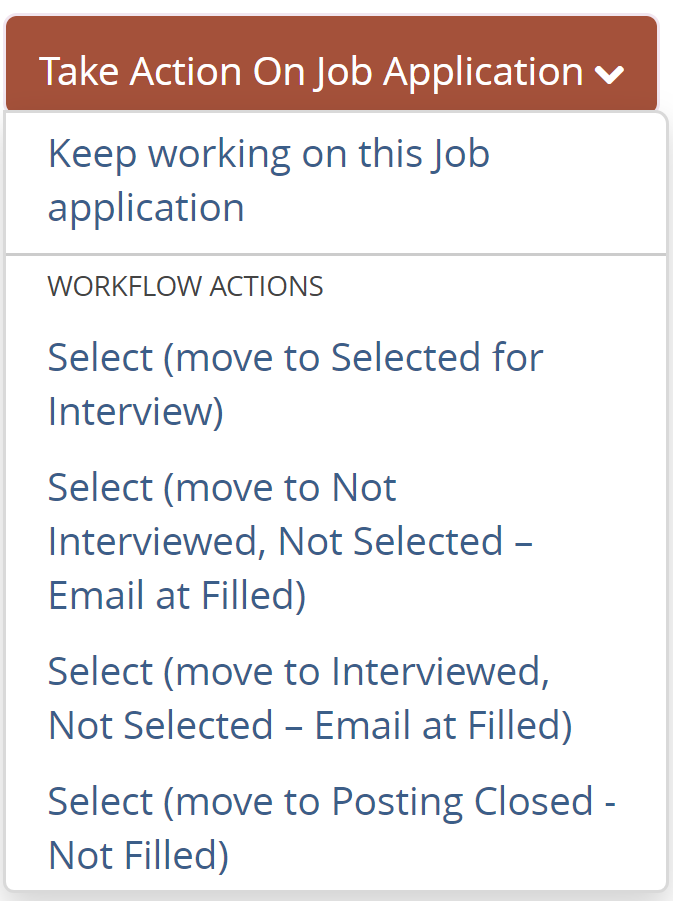
Task: Click the Take Action On Job Application label text
Action: (311, 72)
